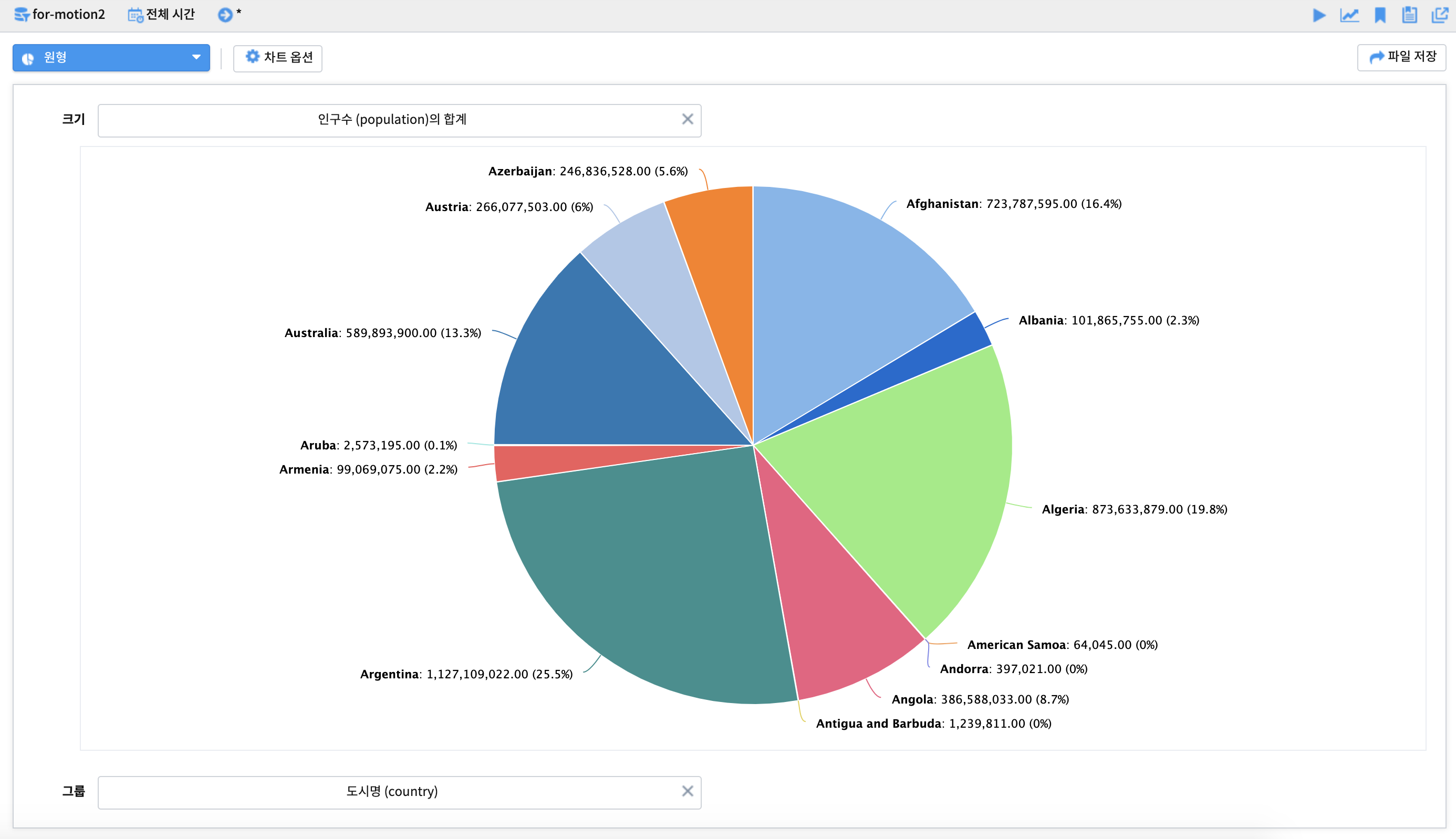Screen dimensions: 1456x839
Task: Click the American Samoa: 64,045.00 label
Action: pos(1062,645)
